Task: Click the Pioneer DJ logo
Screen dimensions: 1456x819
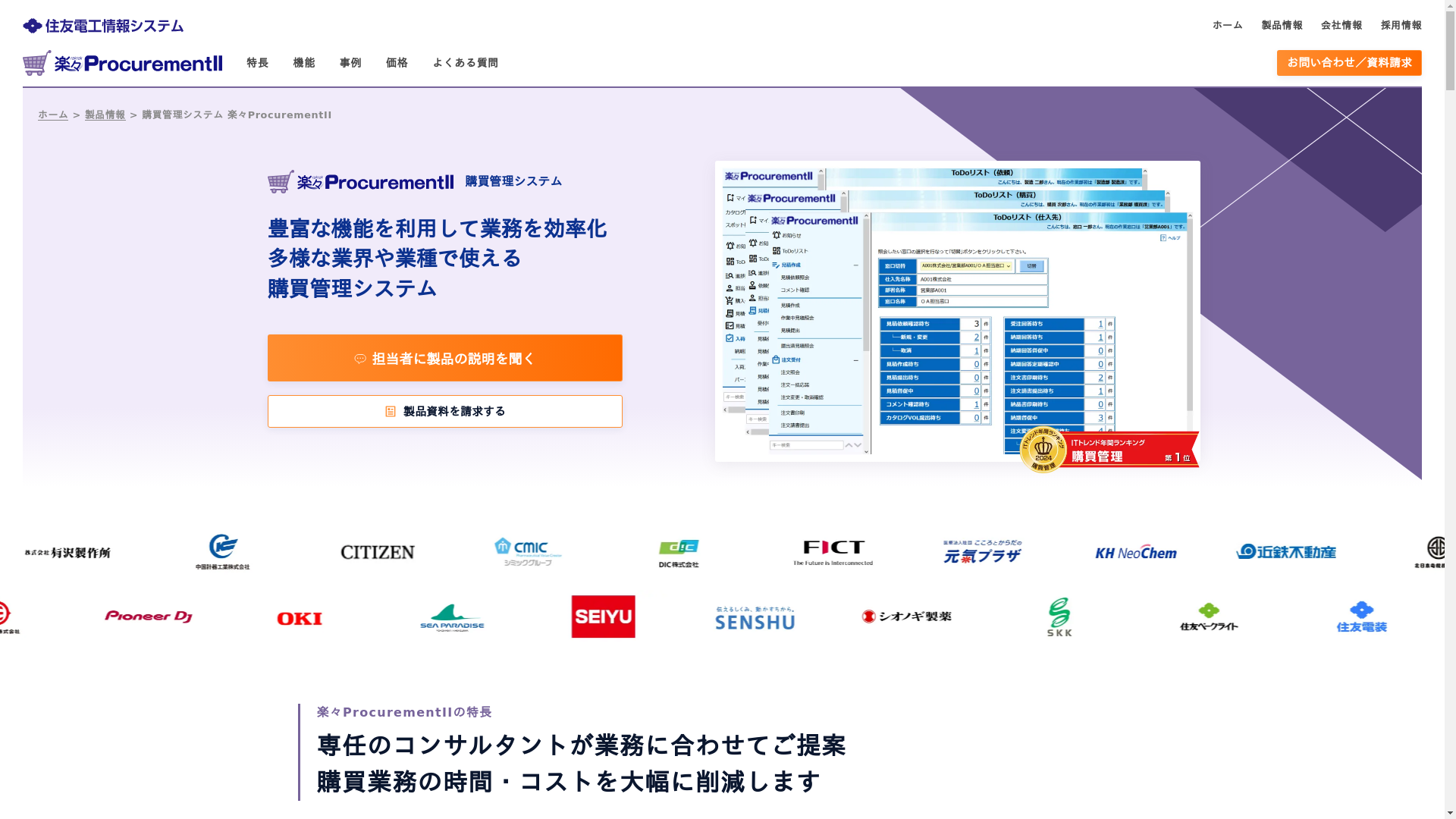Action: 149,617
